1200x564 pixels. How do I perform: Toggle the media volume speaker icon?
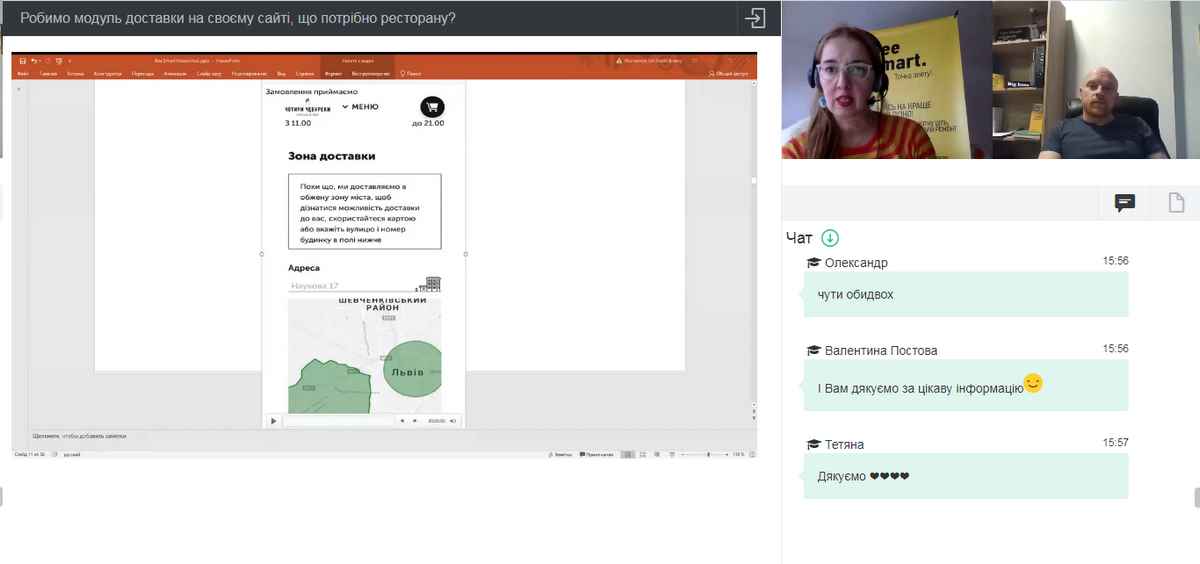coord(453,421)
